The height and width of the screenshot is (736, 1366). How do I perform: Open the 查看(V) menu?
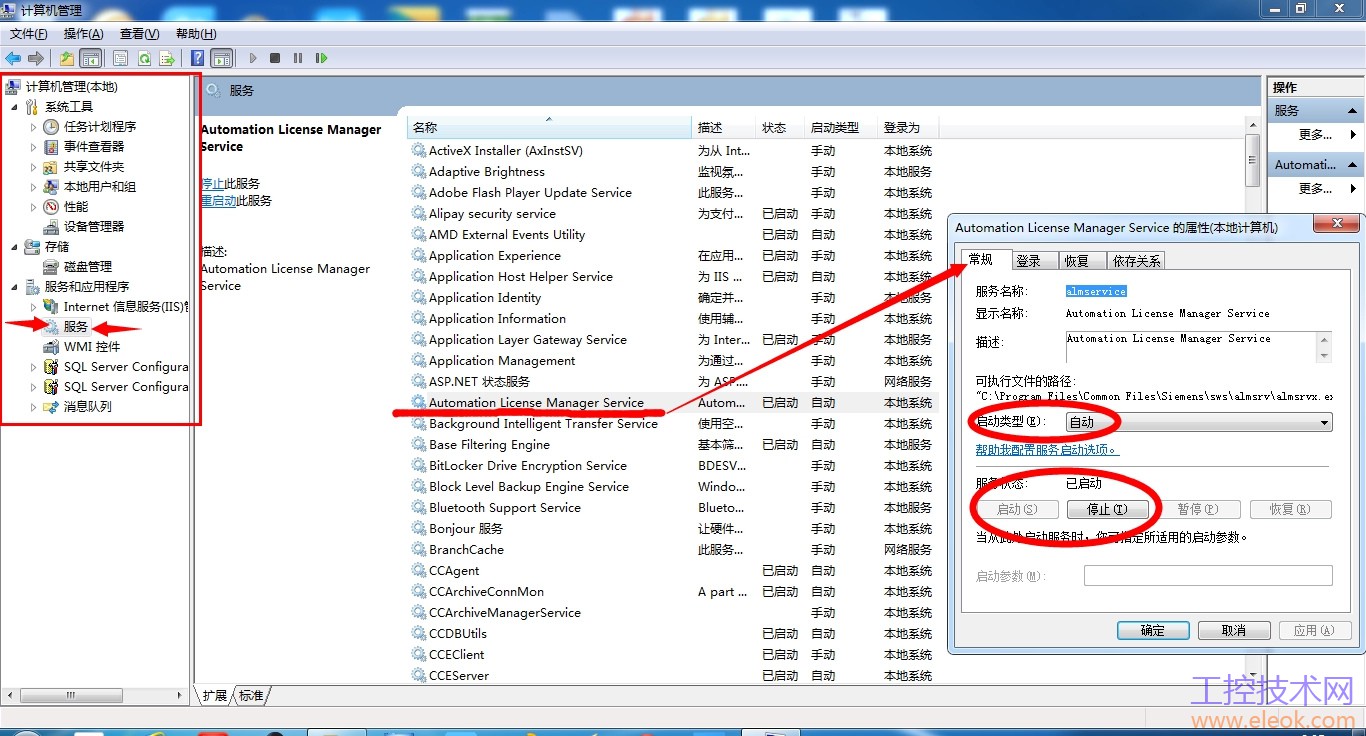coord(139,34)
